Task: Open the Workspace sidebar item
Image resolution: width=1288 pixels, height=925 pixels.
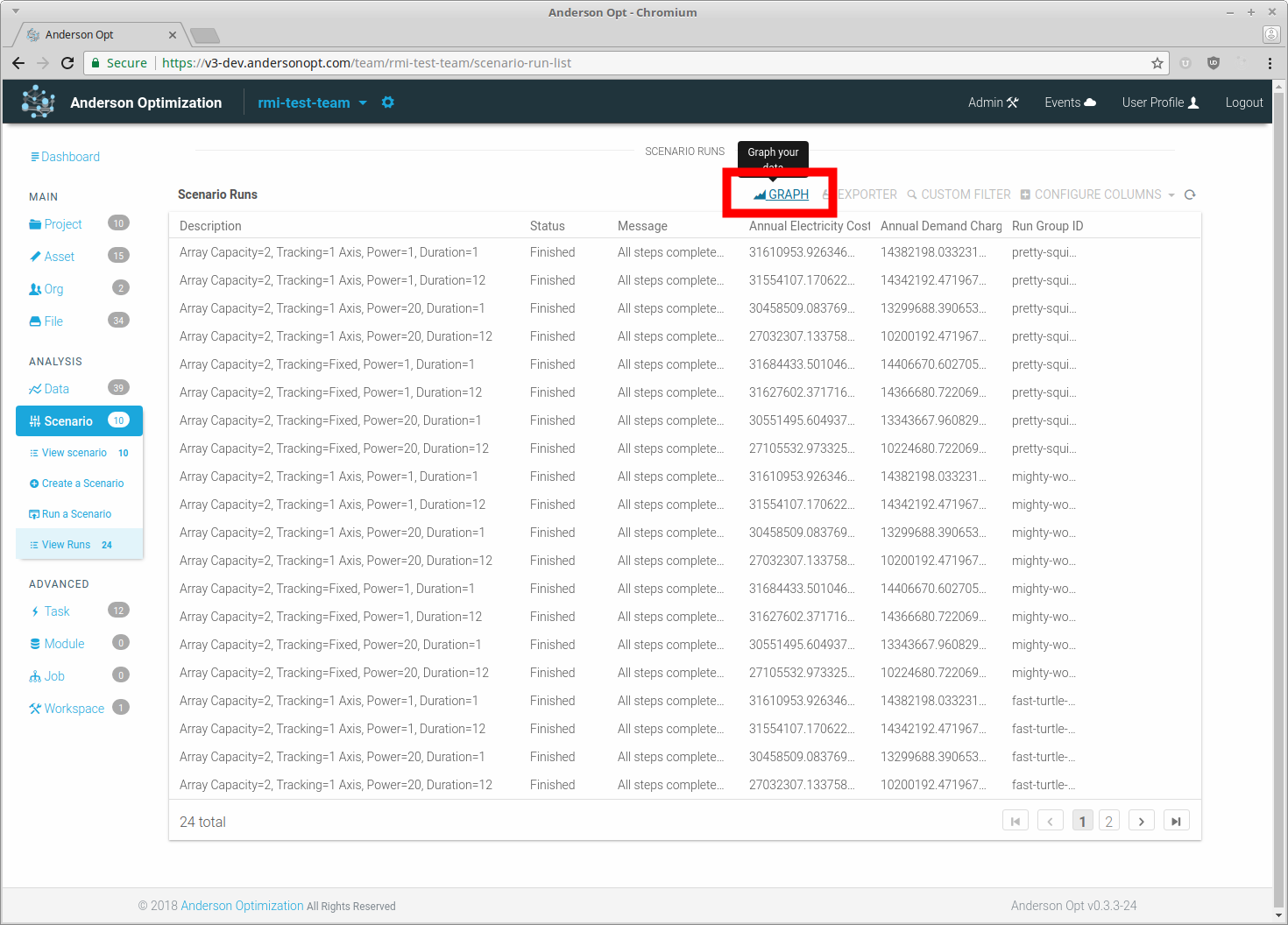Action: coord(74,709)
